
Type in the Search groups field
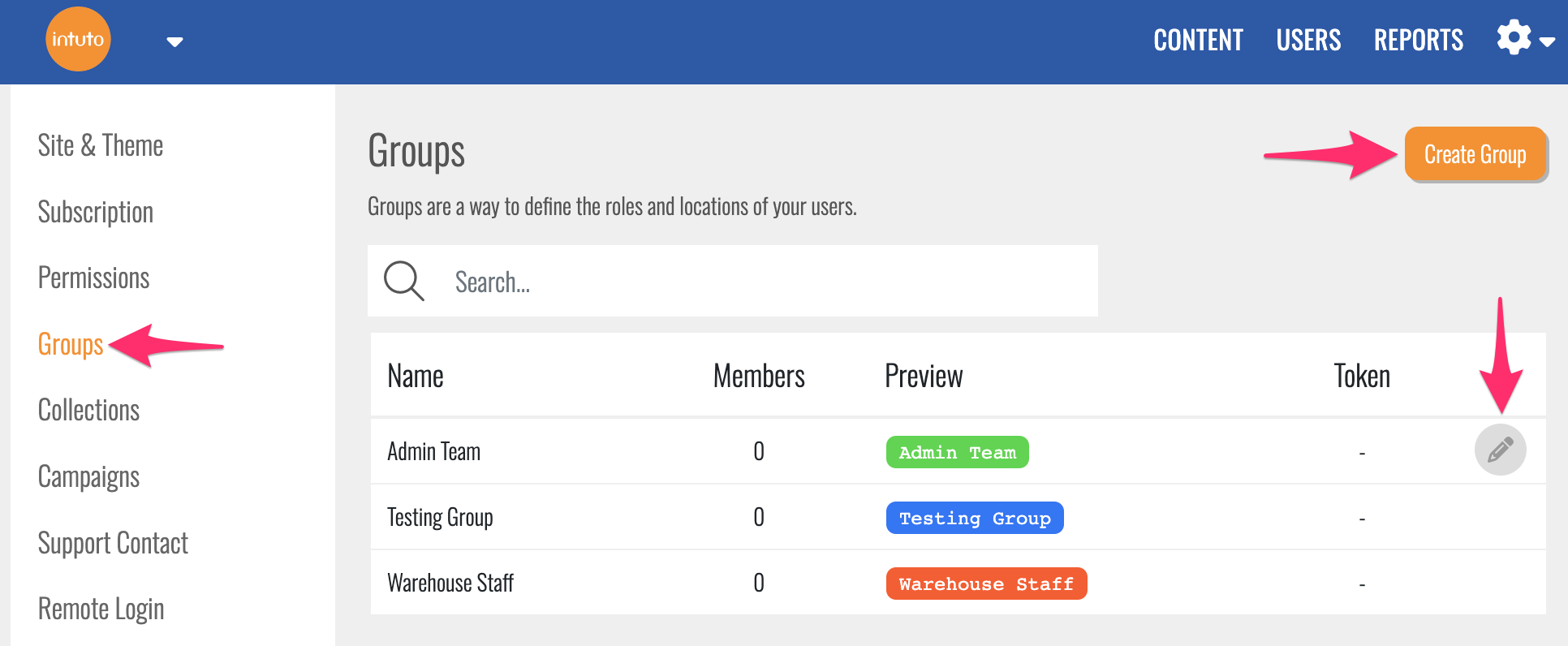tap(763, 282)
